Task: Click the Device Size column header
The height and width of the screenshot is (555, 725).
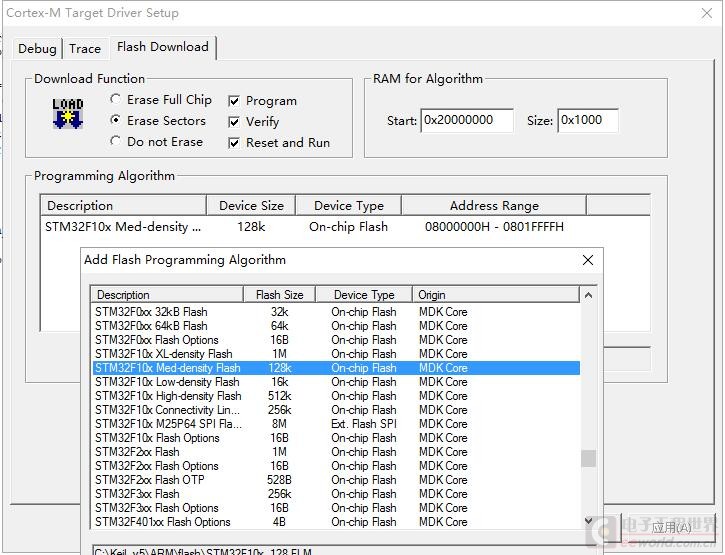Action: (x=251, y=205)
